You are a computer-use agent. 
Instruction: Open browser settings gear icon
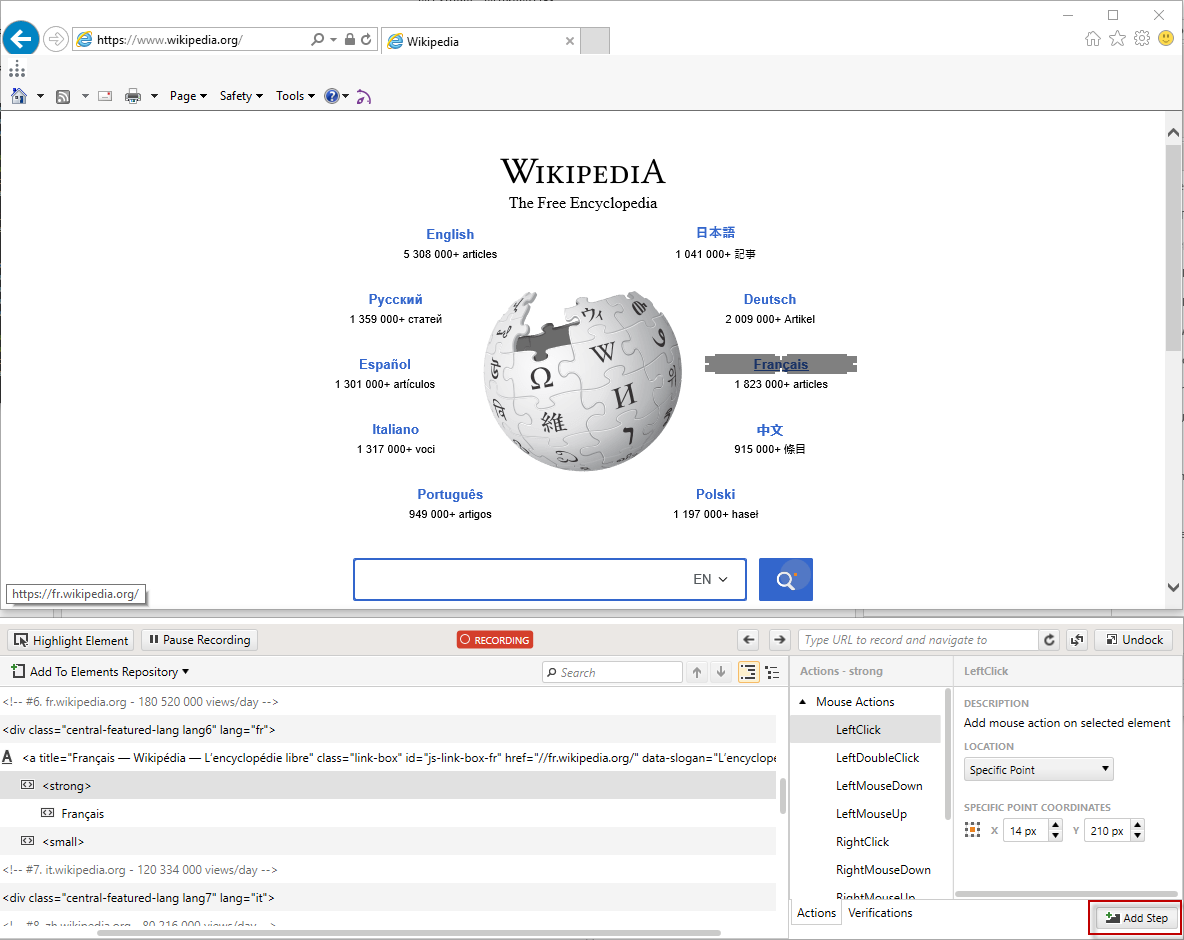1142,39
